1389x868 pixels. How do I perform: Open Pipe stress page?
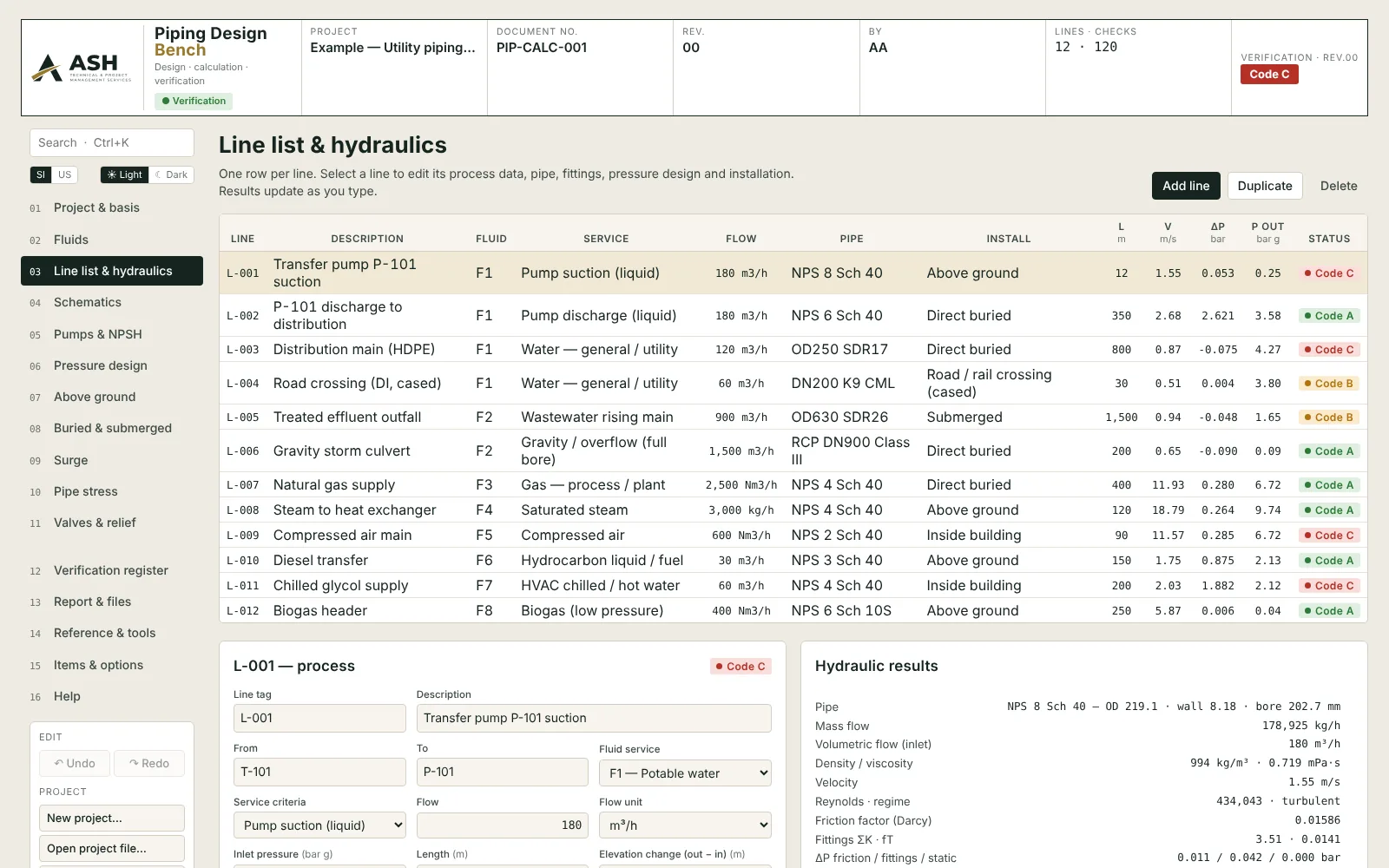pos(112,491)
